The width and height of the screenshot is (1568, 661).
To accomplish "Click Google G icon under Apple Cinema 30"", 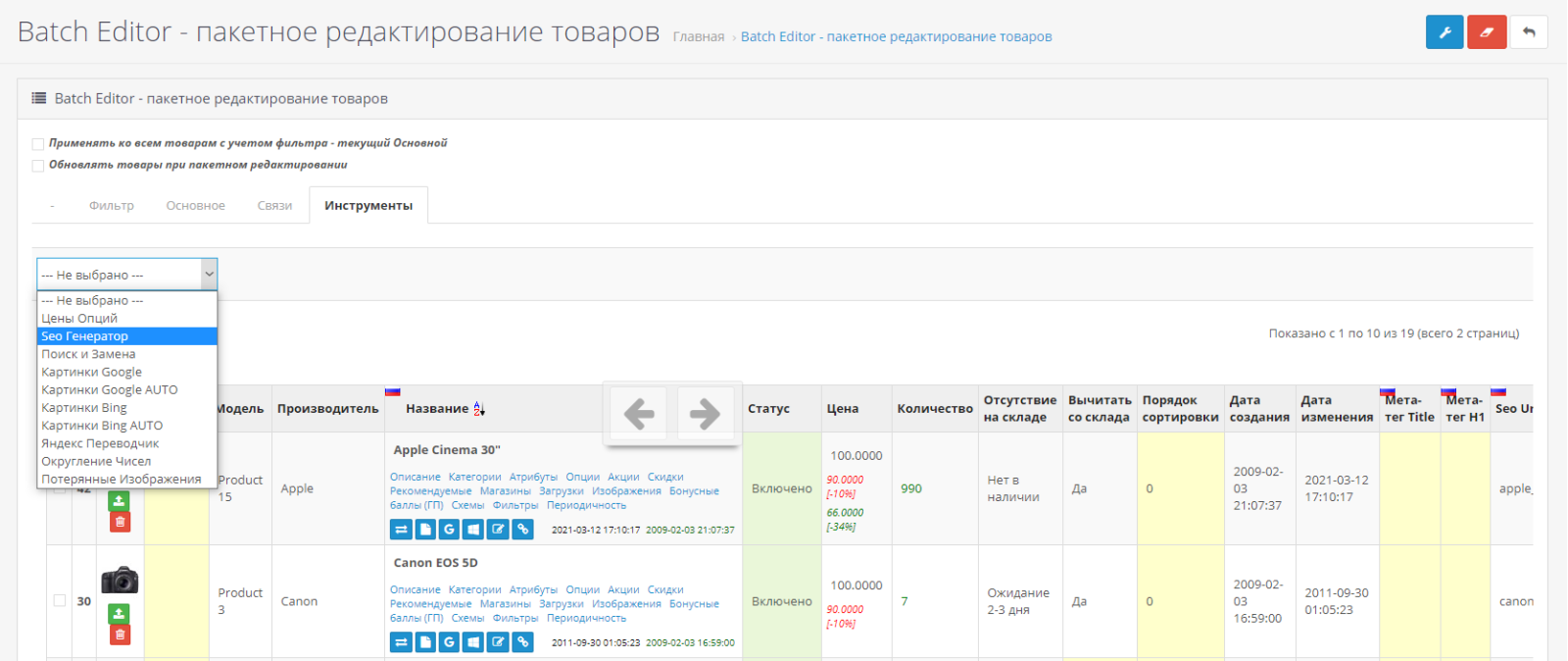I will [x=449, y=530].
